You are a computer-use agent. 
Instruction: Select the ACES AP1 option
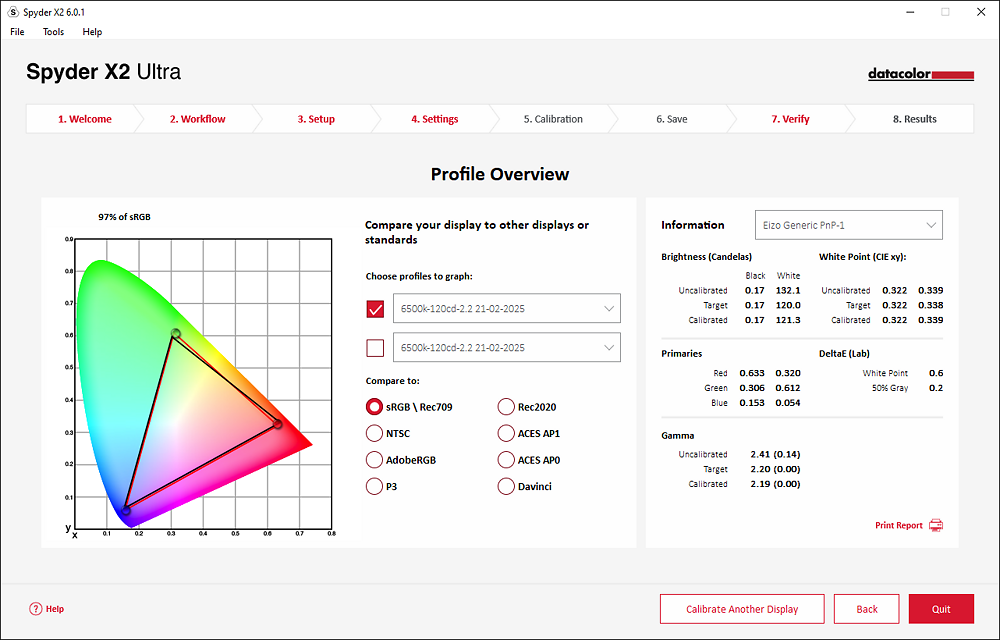point(506,433)
